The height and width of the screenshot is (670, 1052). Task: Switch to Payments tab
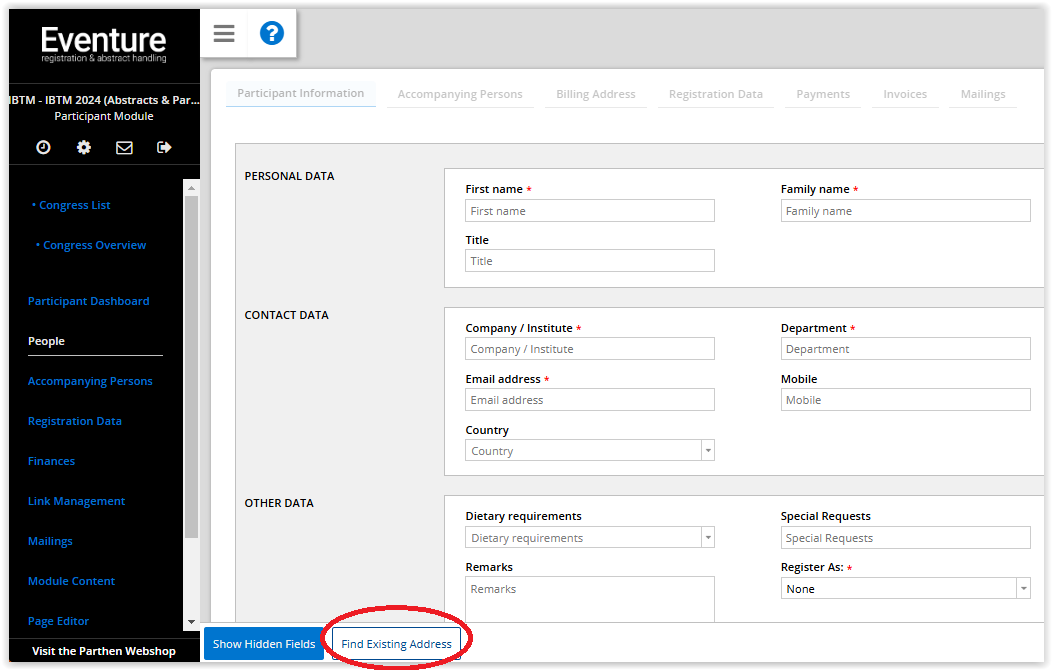pos(823,95)
